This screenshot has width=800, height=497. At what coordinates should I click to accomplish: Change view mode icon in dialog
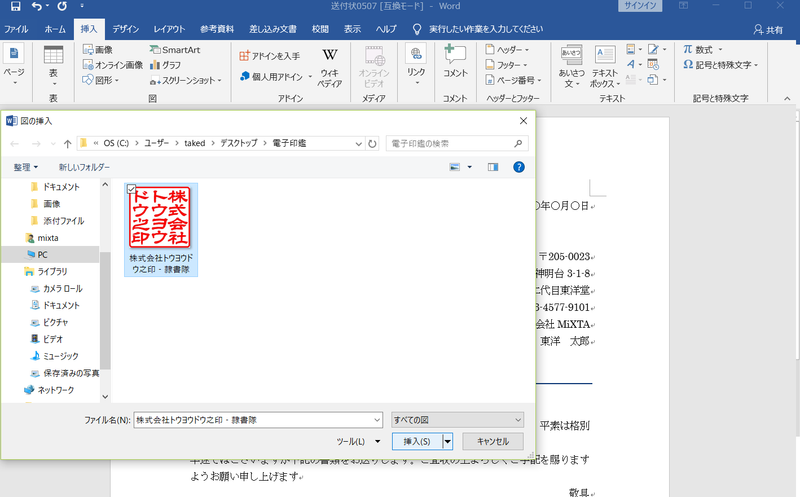point(455,167)
